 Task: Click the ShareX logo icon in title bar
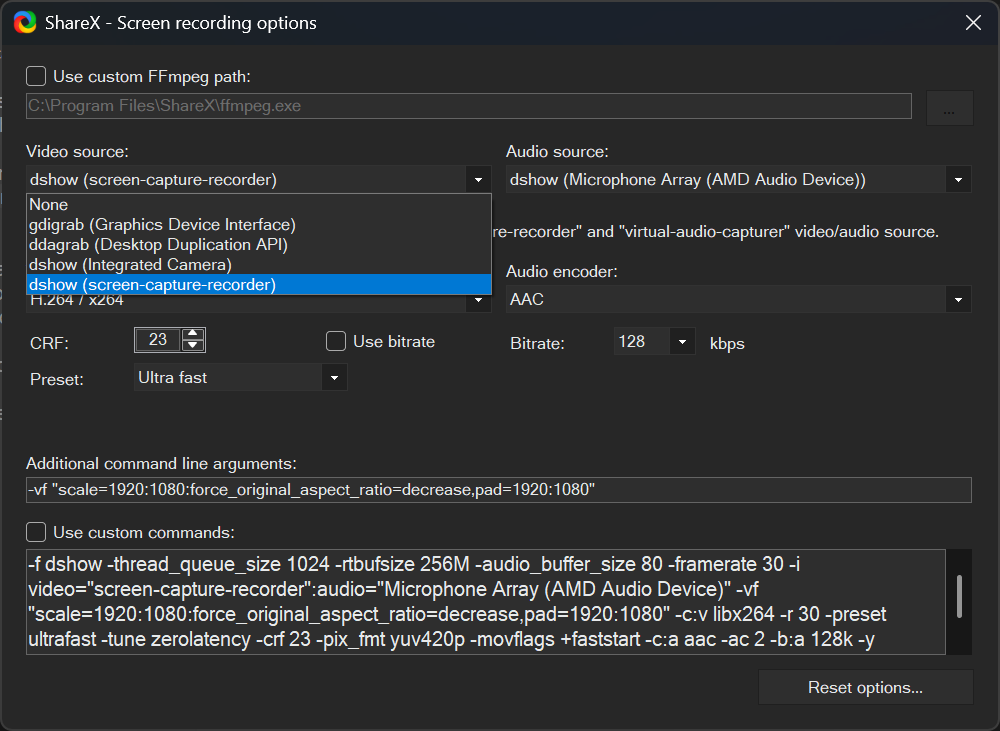coord(25,22)
